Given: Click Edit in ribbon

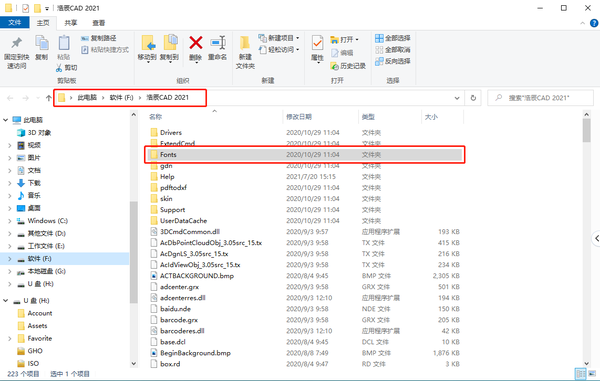Looking at the screenshot, I should coord(342,53).
